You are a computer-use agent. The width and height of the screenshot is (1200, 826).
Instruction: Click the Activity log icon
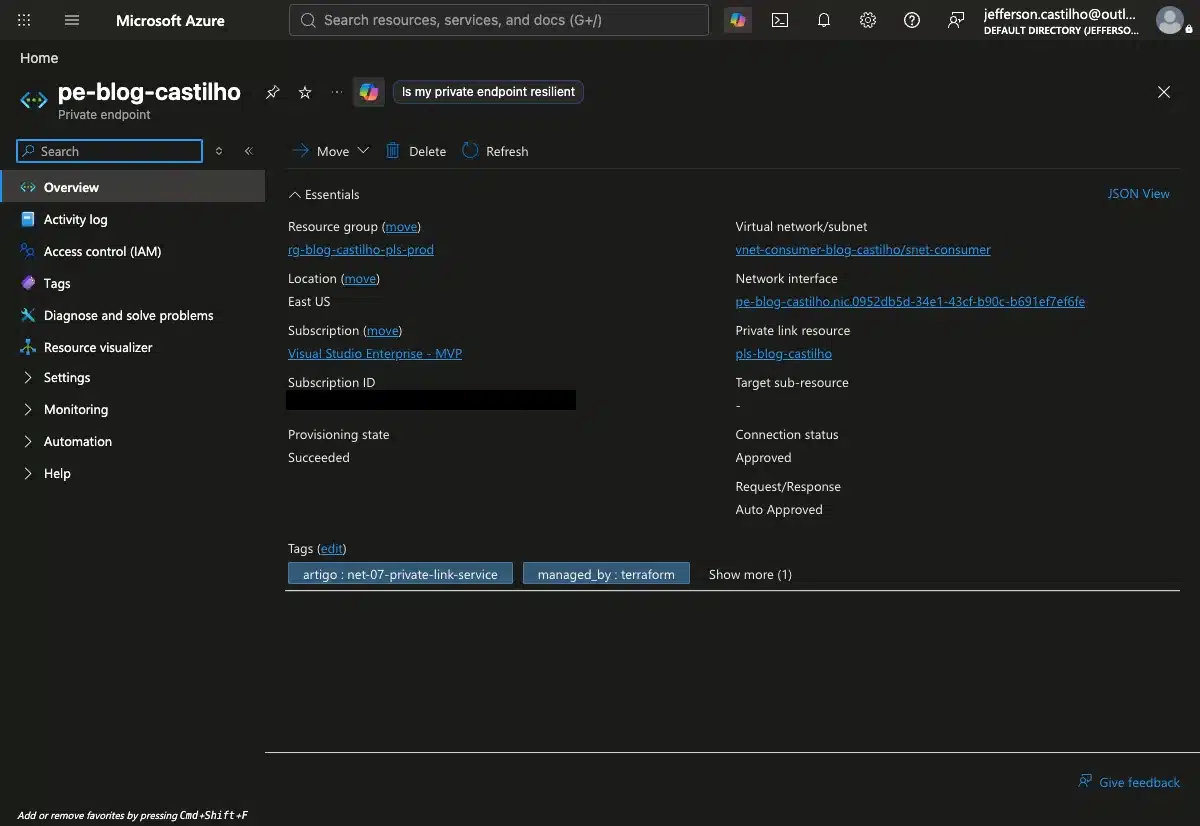click(28, 220)
